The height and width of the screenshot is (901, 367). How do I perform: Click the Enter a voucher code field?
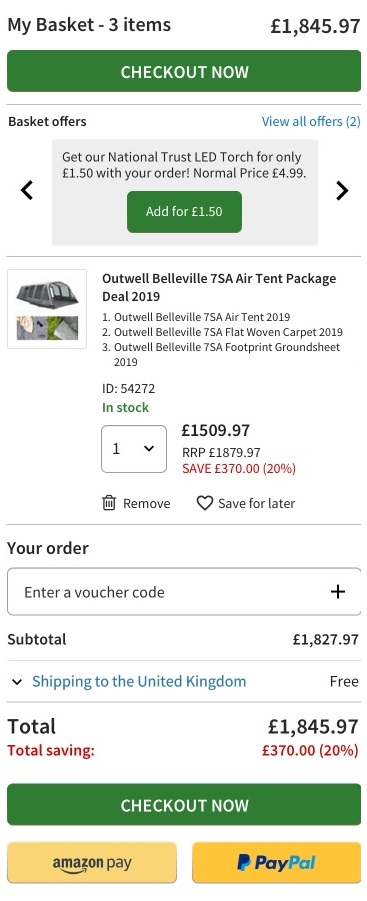(184, 592)
